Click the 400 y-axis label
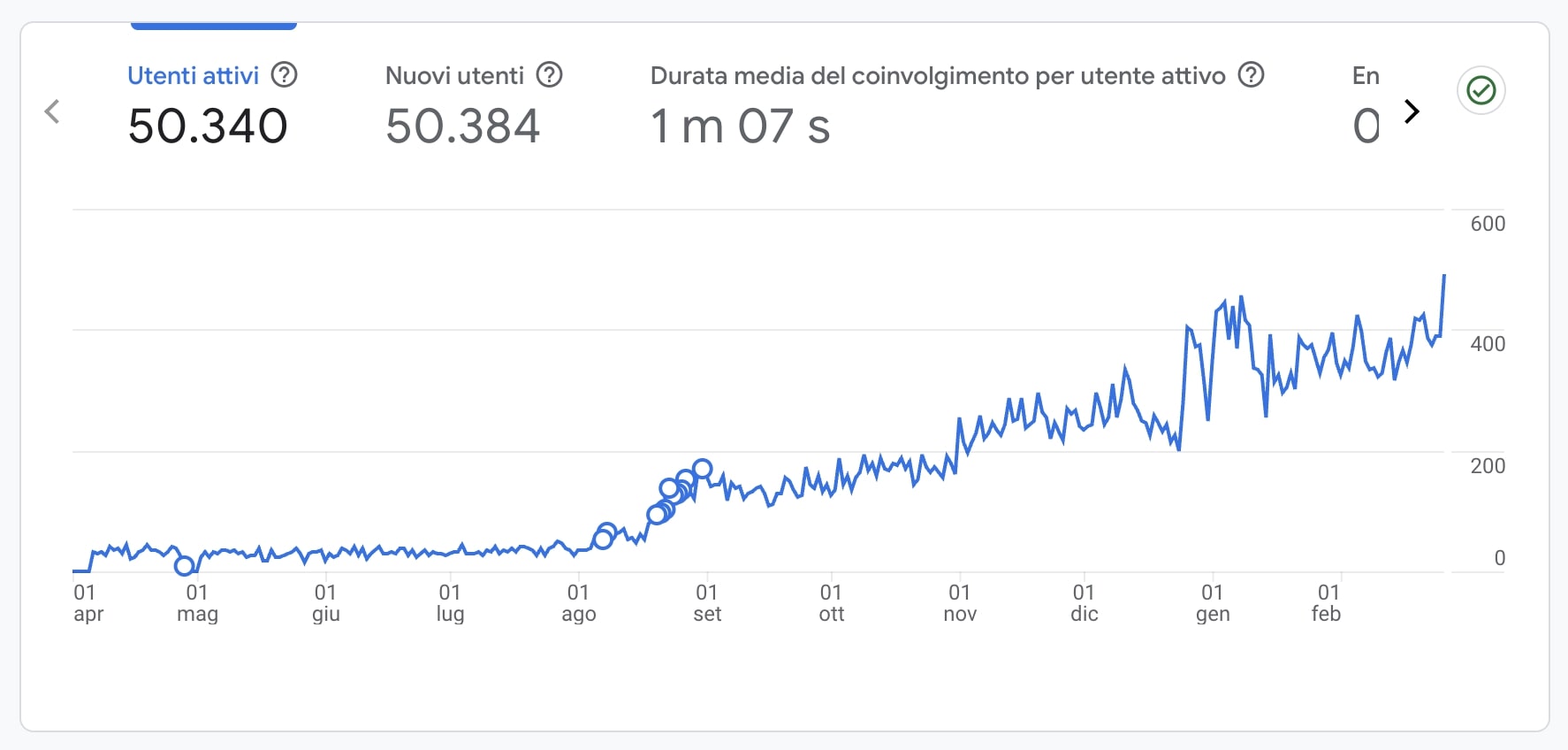1568x750 pixels. click(1488, 344)
